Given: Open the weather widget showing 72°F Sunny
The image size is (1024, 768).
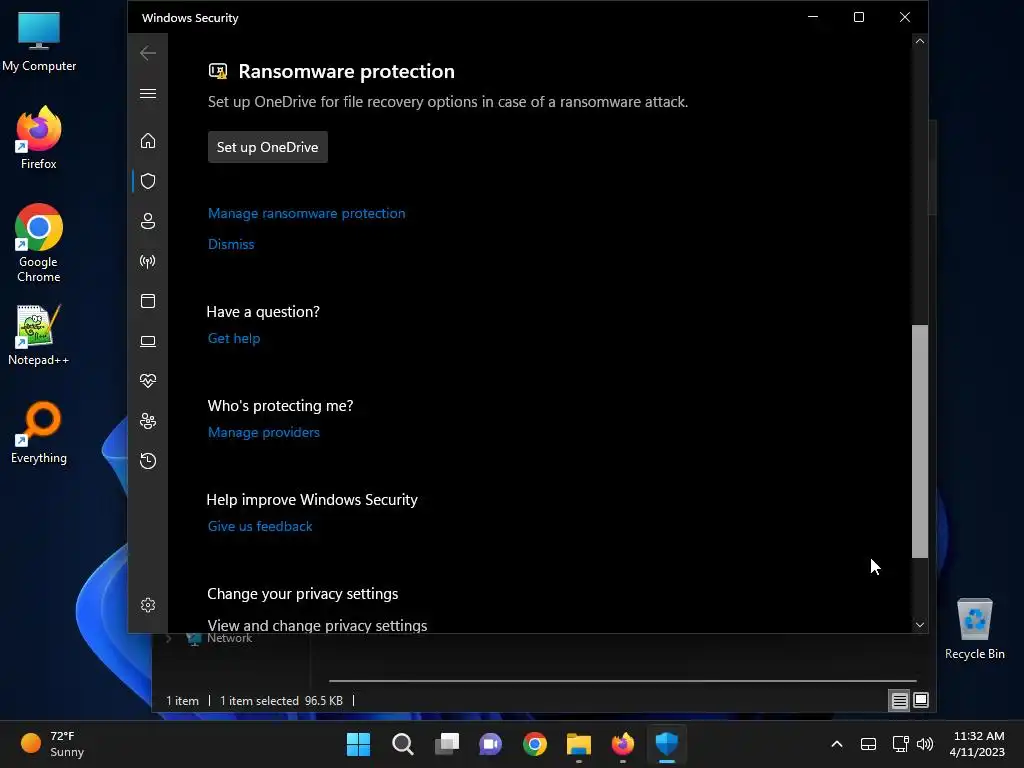Looking at the screenshot, I should 53,744.
